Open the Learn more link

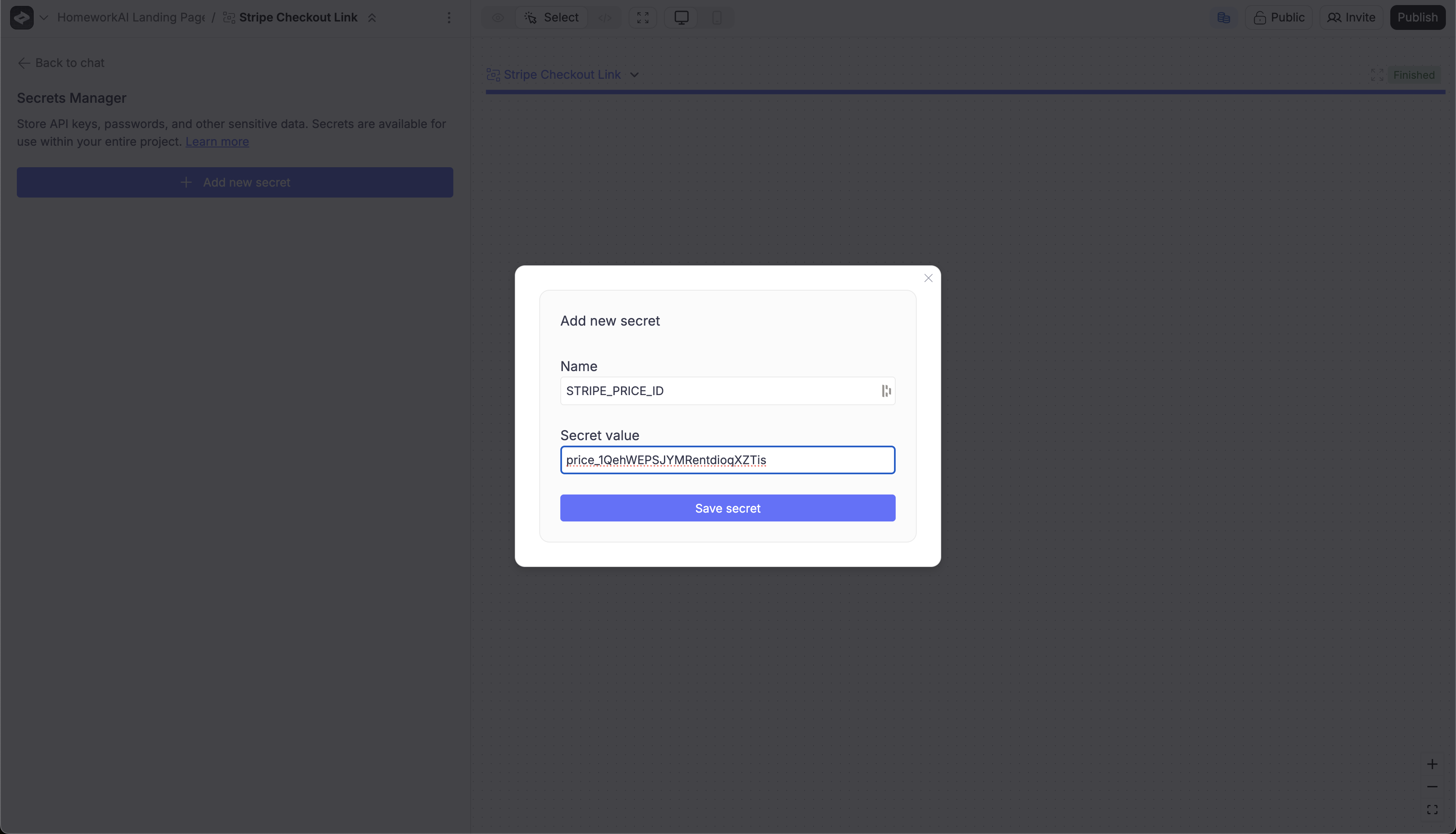coord(217,142)
